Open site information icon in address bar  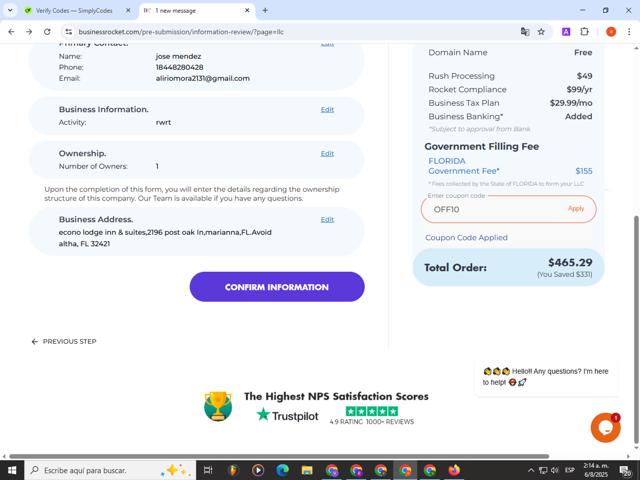(69, 32)
